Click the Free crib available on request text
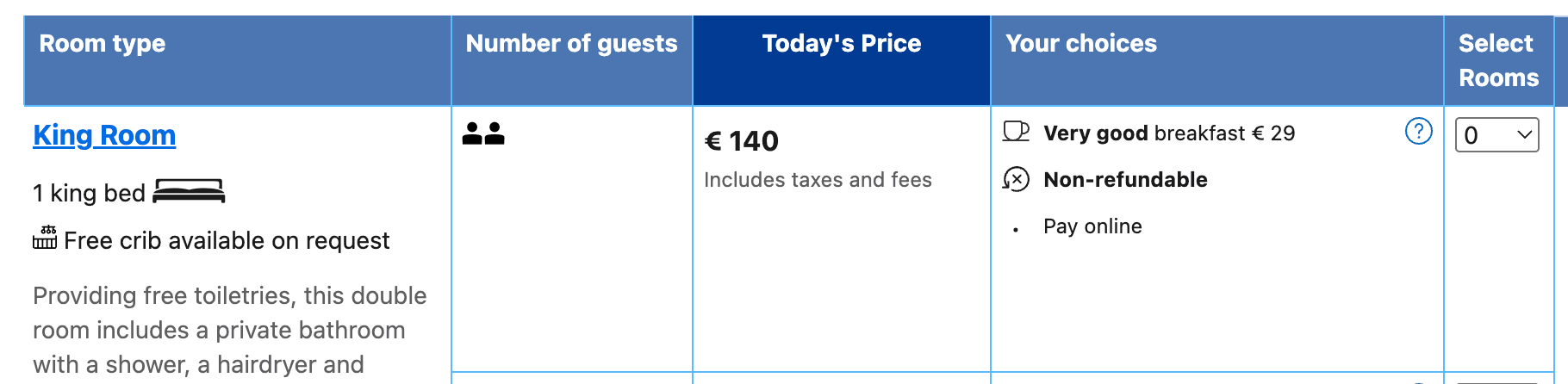The width and height of the screenshot is (1568, 384). (x=227, y=241)
